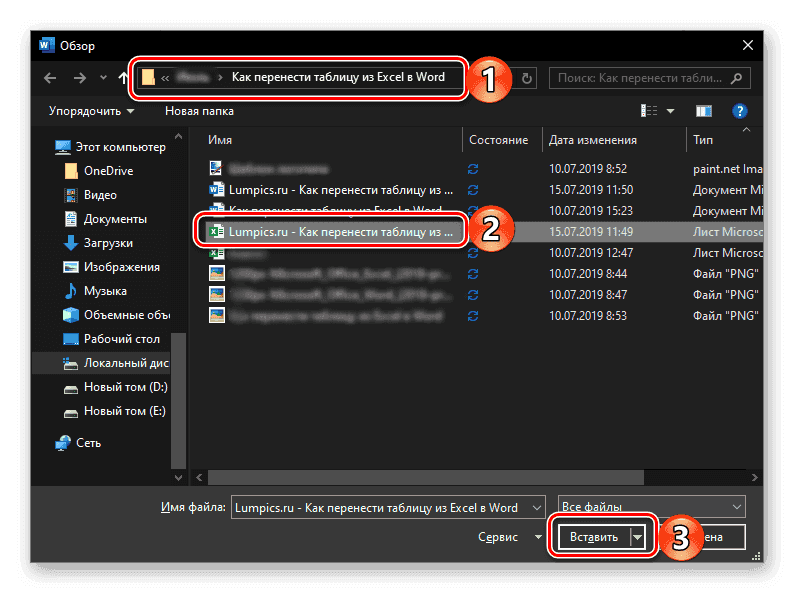Click sync status icon for 10.07.2019 8:52 file

tap(473, 169)
